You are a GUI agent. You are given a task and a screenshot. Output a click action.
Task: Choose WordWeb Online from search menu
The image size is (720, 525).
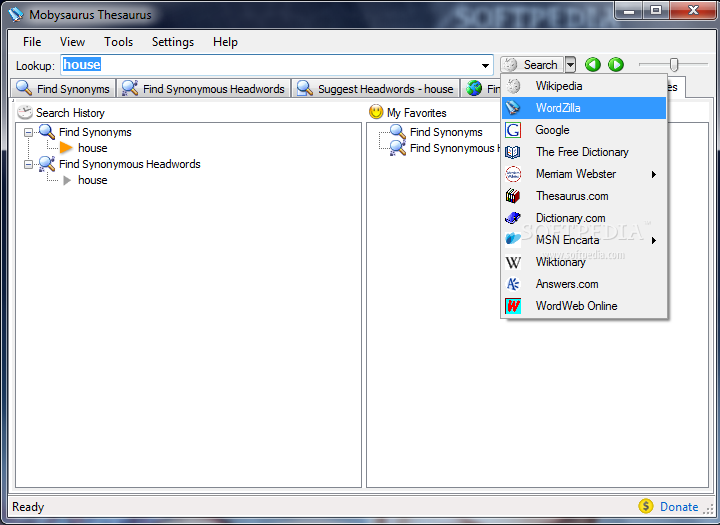584,306
